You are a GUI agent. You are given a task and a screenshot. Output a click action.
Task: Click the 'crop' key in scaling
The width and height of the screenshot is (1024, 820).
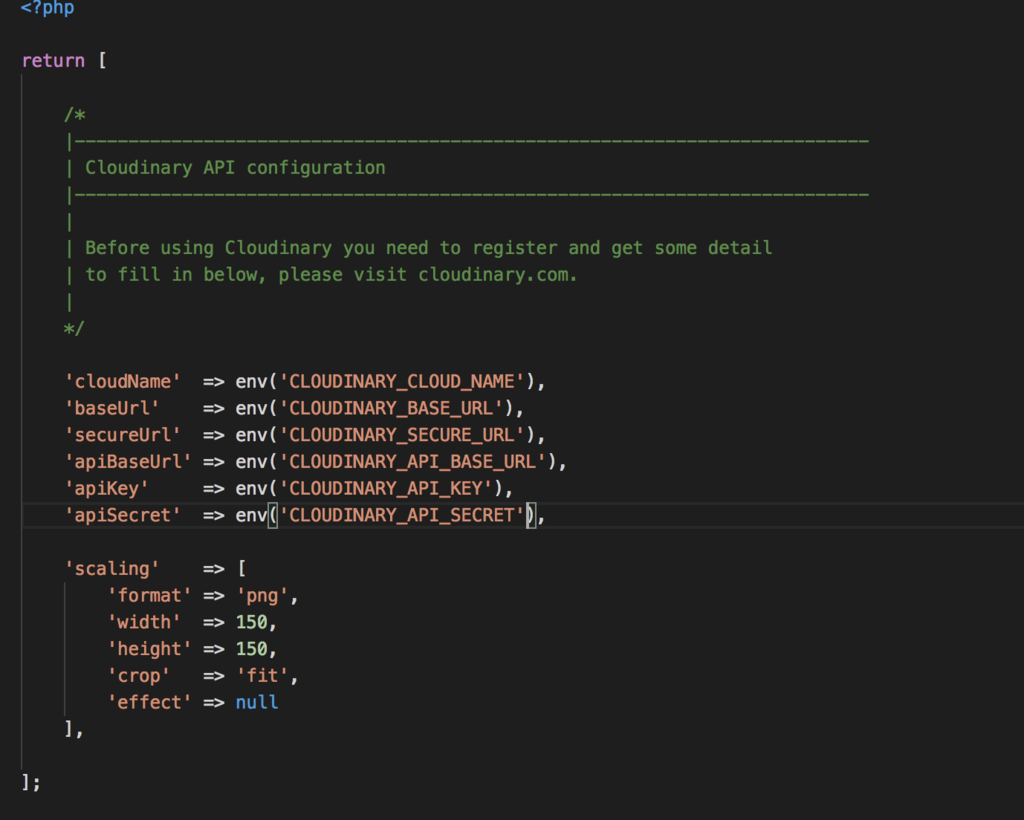coord(138,676)
